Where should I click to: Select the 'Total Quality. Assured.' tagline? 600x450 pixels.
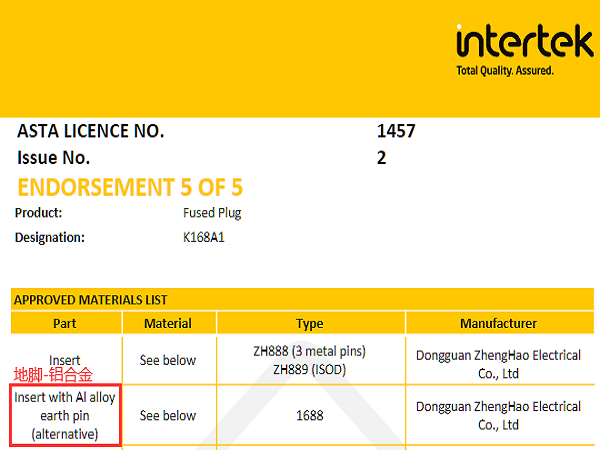505,71
